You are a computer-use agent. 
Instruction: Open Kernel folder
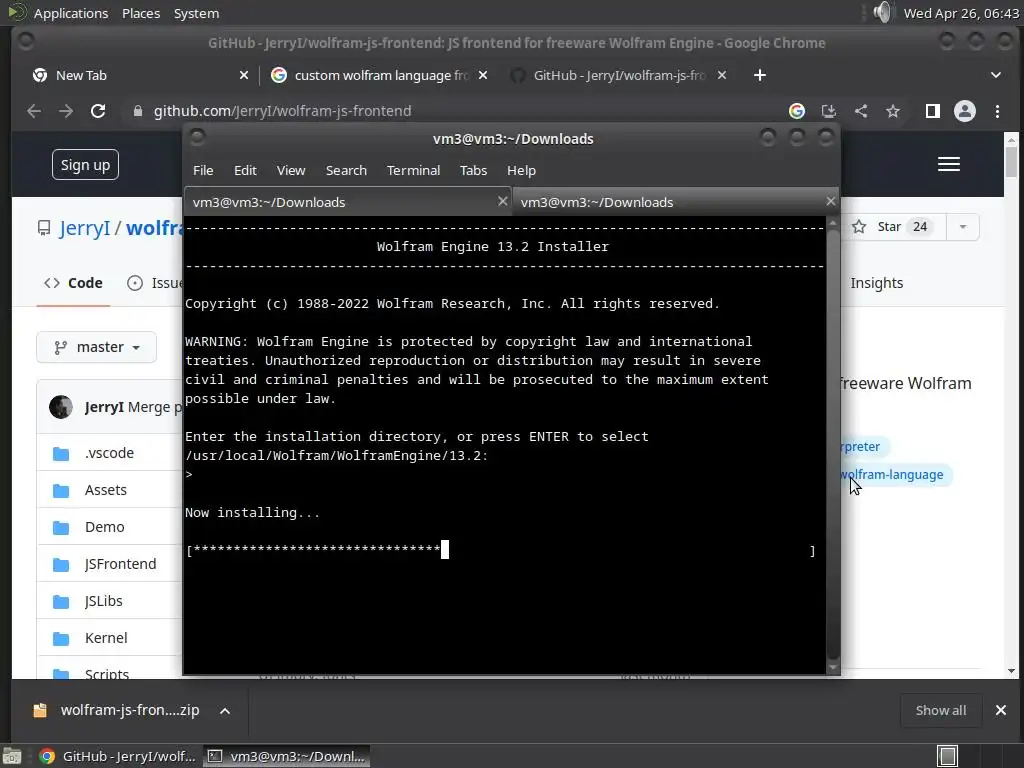coord(106,638)
